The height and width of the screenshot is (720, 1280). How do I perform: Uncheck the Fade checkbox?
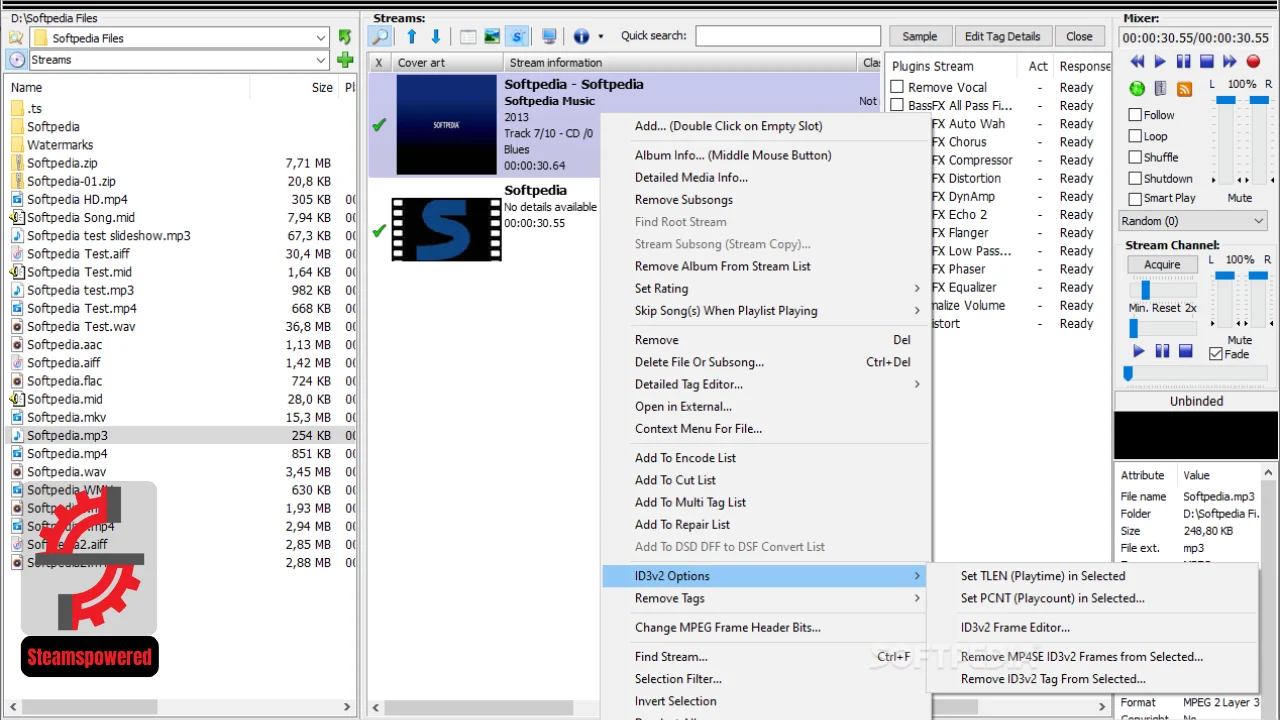[x=1216, y=354]
